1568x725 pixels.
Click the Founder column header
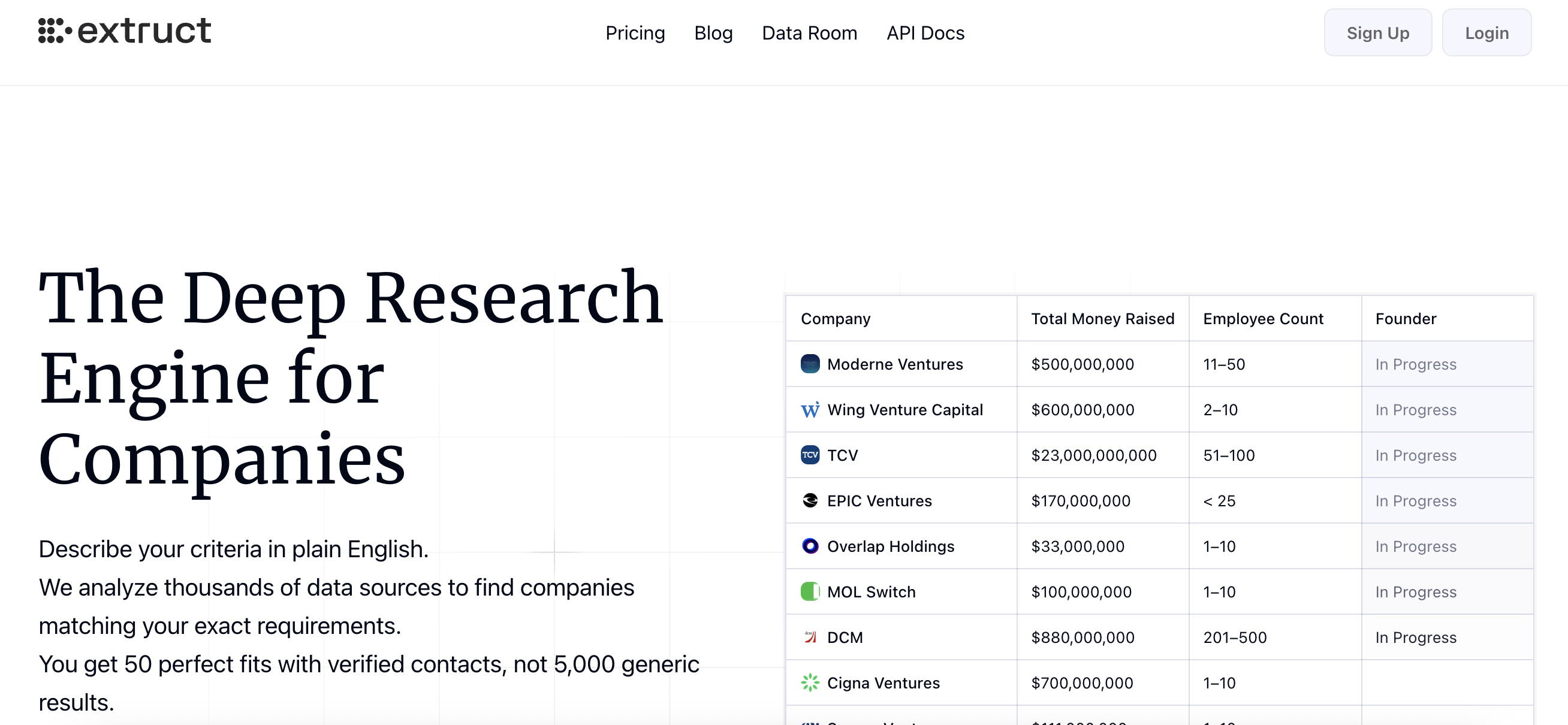point(1406,319)
